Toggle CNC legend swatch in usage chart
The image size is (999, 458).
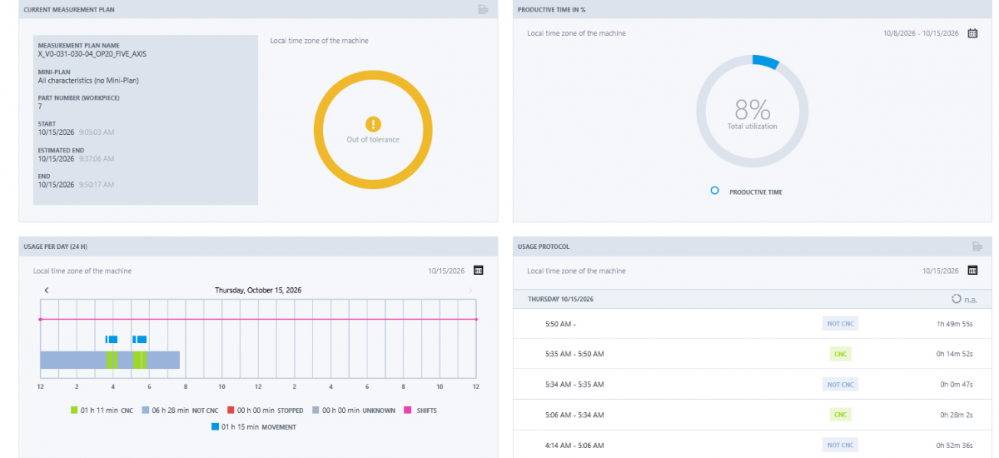(x=74, y=411)
